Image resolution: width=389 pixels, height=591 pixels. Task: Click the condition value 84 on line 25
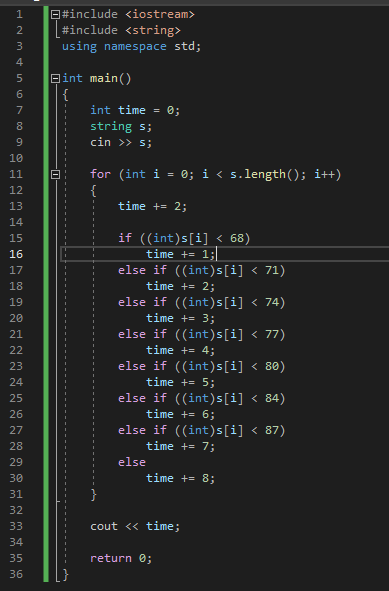pos(272,398)
